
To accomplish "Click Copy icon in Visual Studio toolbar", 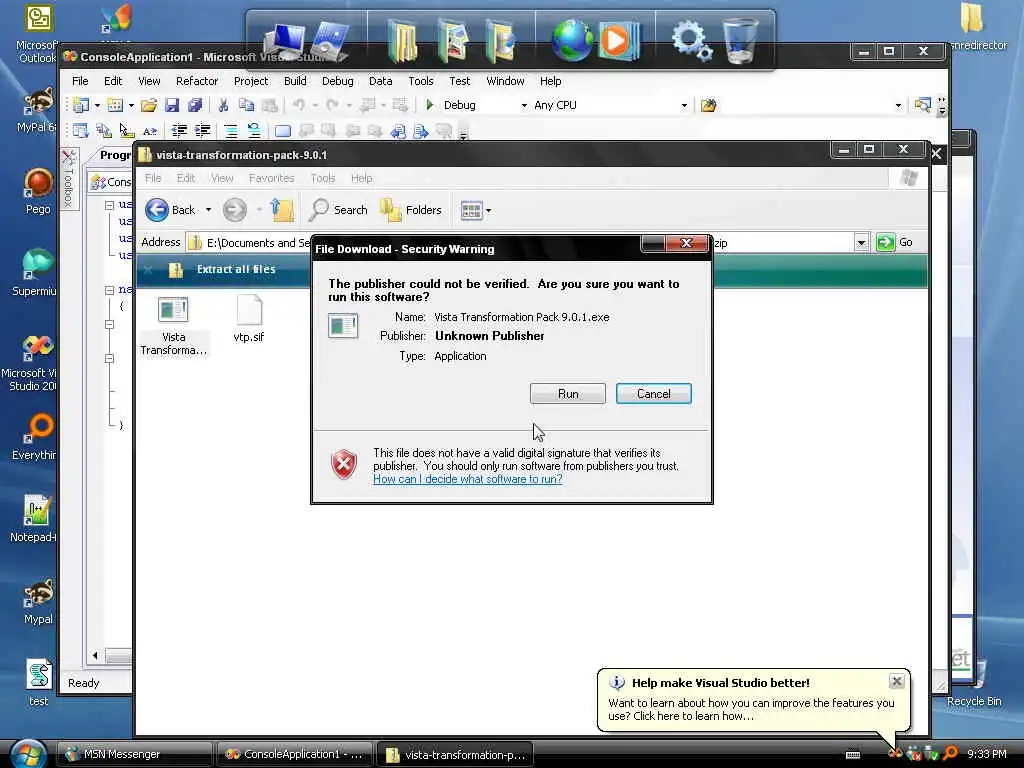I will [x=246, y=105].
